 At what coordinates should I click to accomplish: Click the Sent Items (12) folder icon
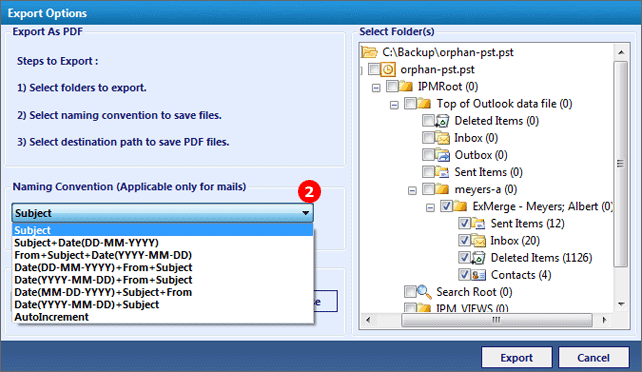(478, 223)
